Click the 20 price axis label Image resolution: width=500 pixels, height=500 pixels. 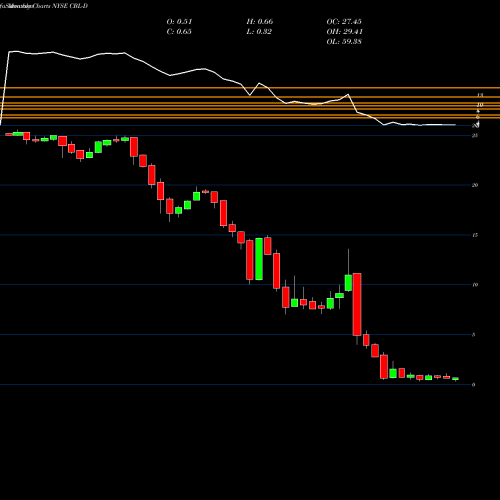[x=475, y=185]
